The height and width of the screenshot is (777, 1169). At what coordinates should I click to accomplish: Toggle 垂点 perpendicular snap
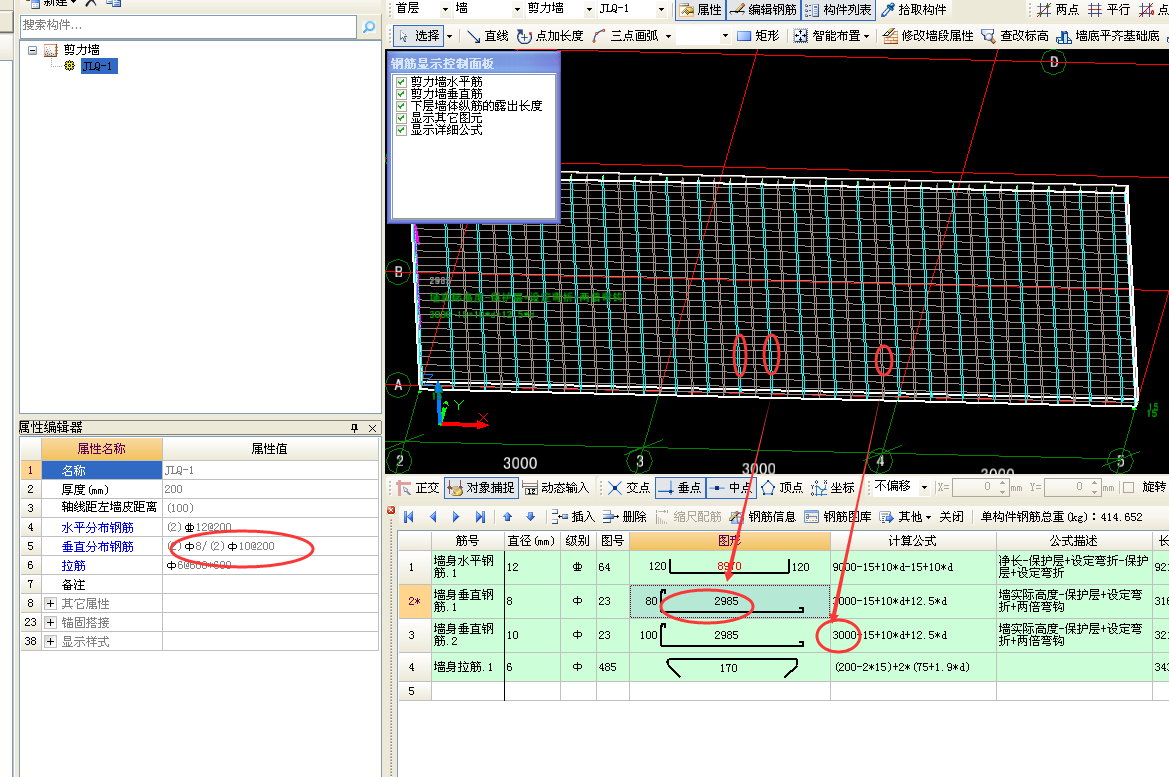coord(680,488)
